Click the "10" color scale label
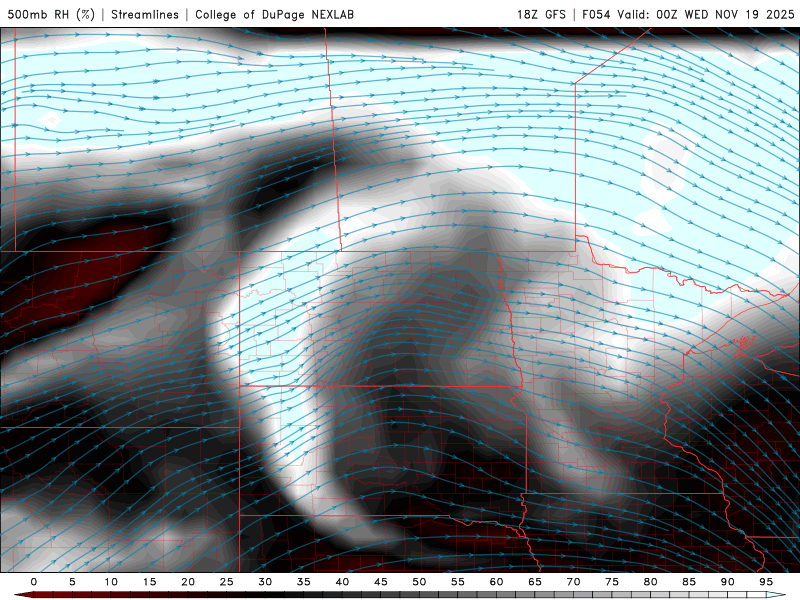The height and width of the screenshot is (600, 800). (x=111, y=582)
